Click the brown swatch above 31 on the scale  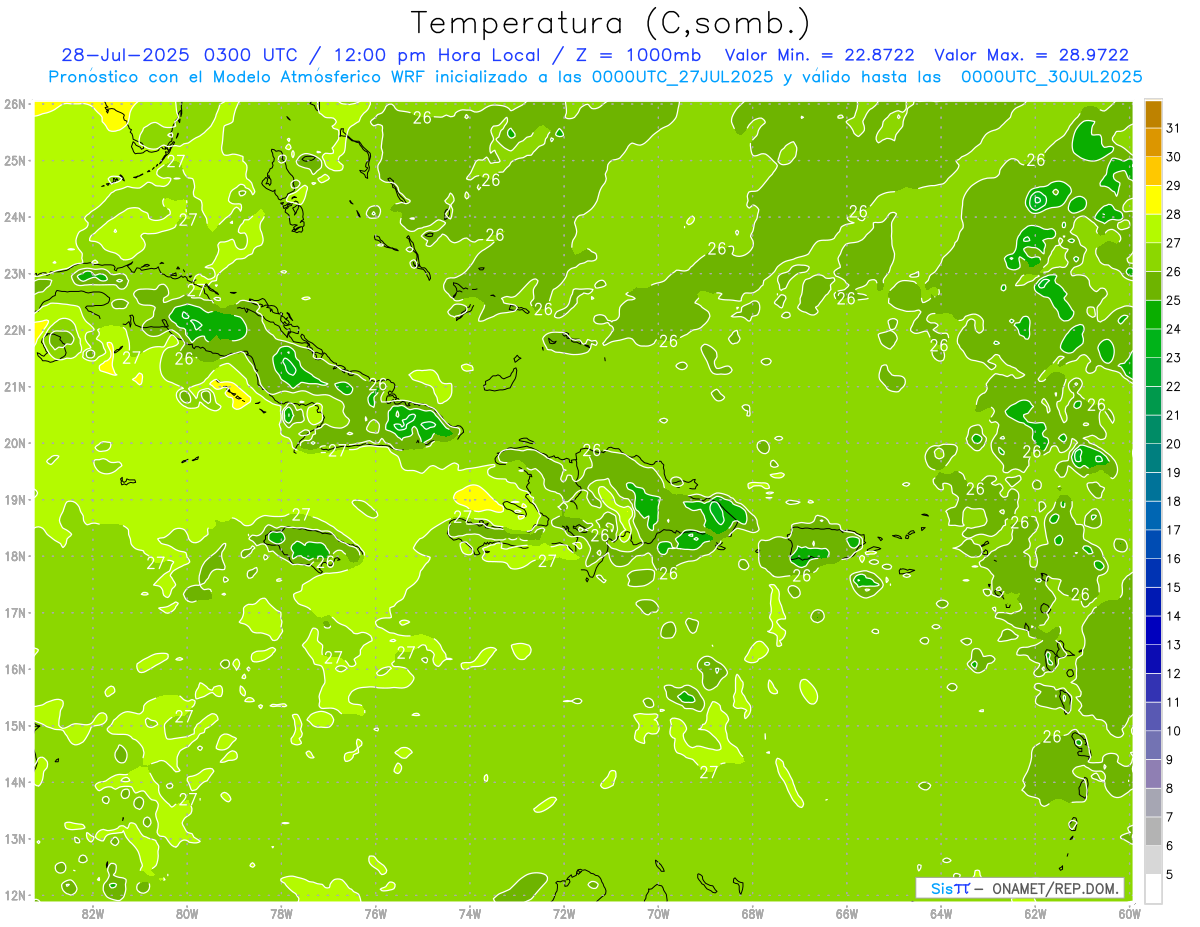pos(1154,113)
